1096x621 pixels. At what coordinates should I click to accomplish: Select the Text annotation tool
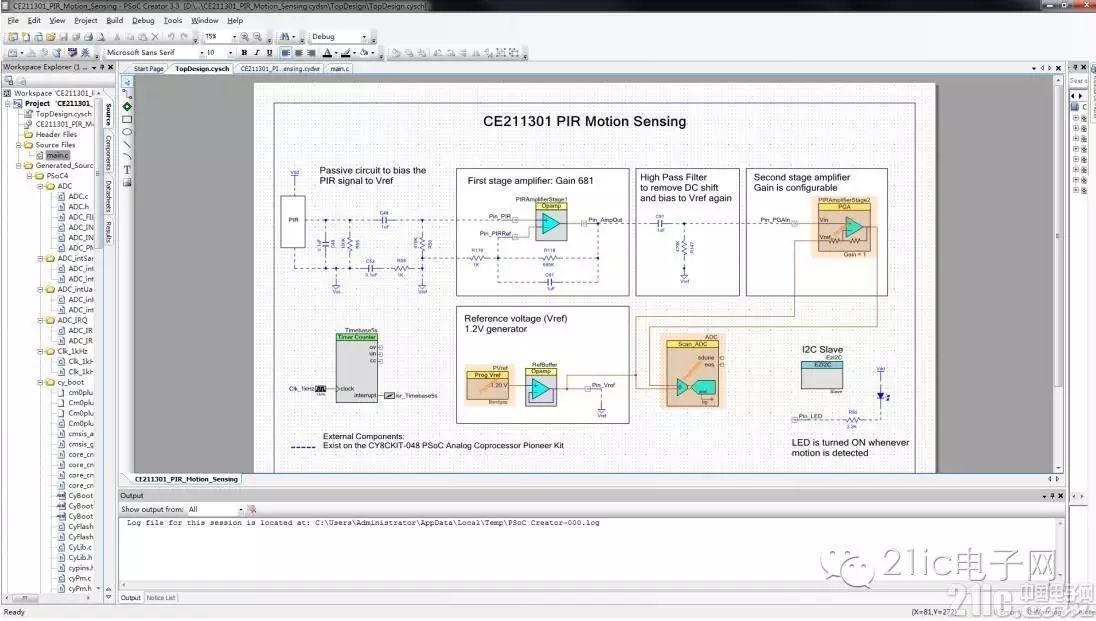(127, 169)
